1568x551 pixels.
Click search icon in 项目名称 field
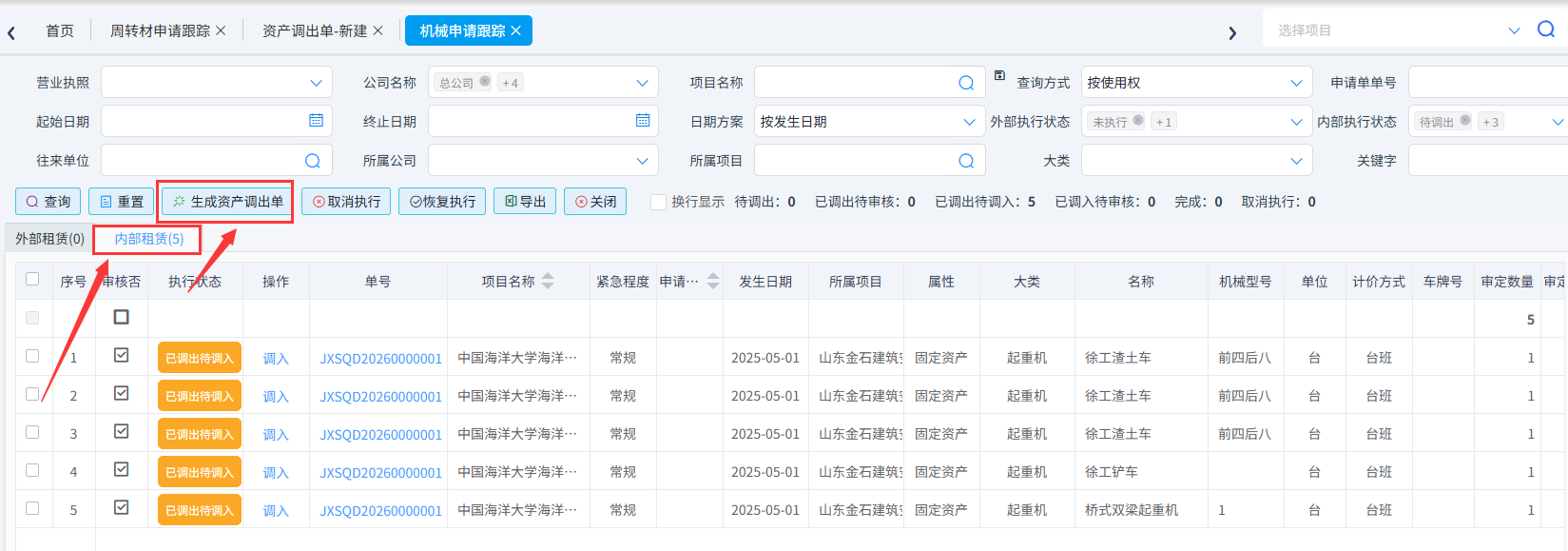pyautogui.click(x=966, y=83)
